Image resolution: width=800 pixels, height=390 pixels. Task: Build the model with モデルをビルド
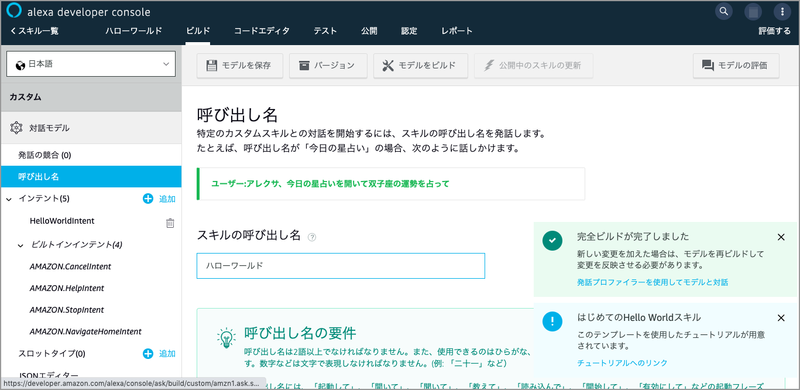coord(420,65)
